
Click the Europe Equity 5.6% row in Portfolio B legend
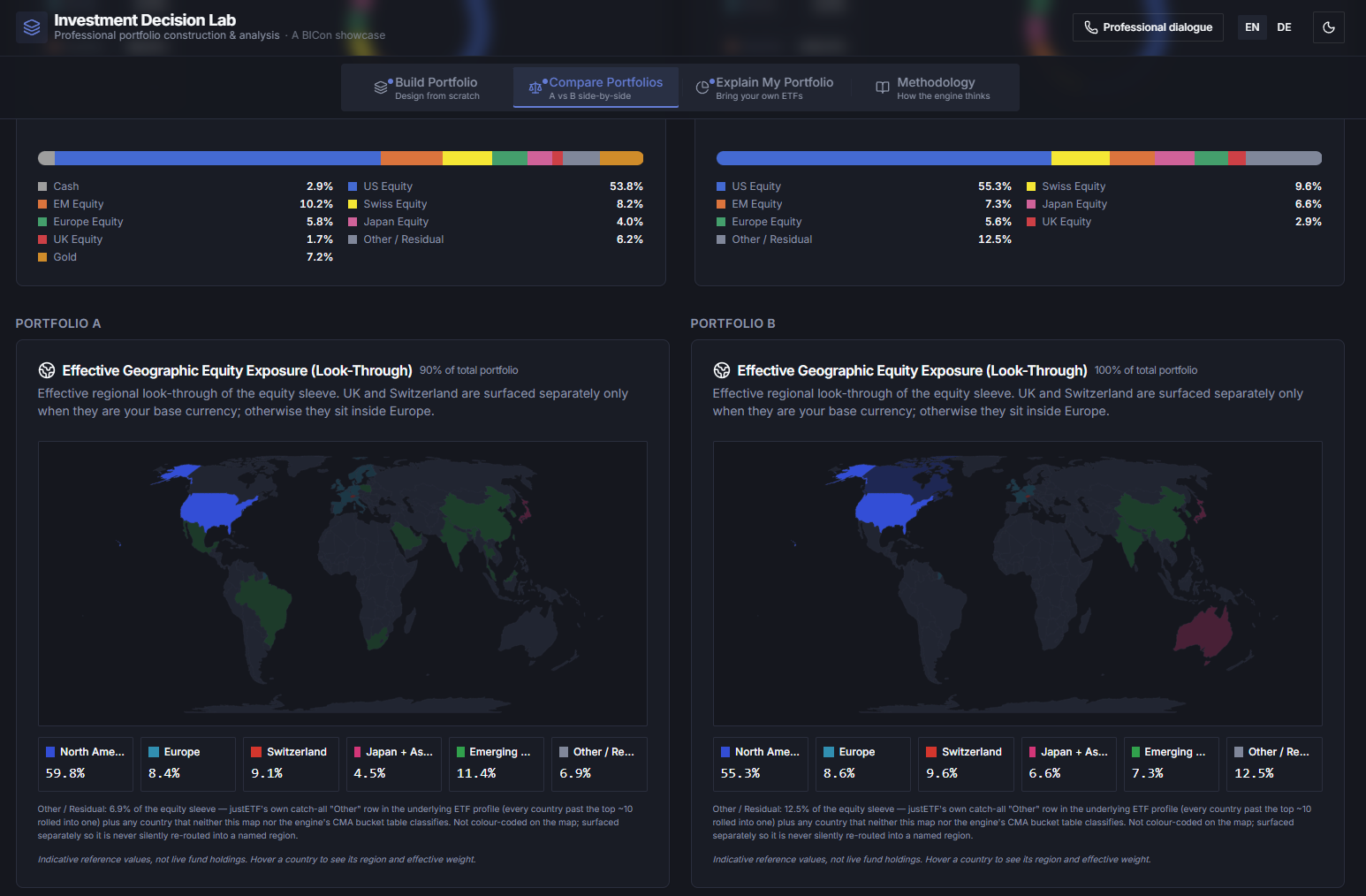click(x=864, y=222)
